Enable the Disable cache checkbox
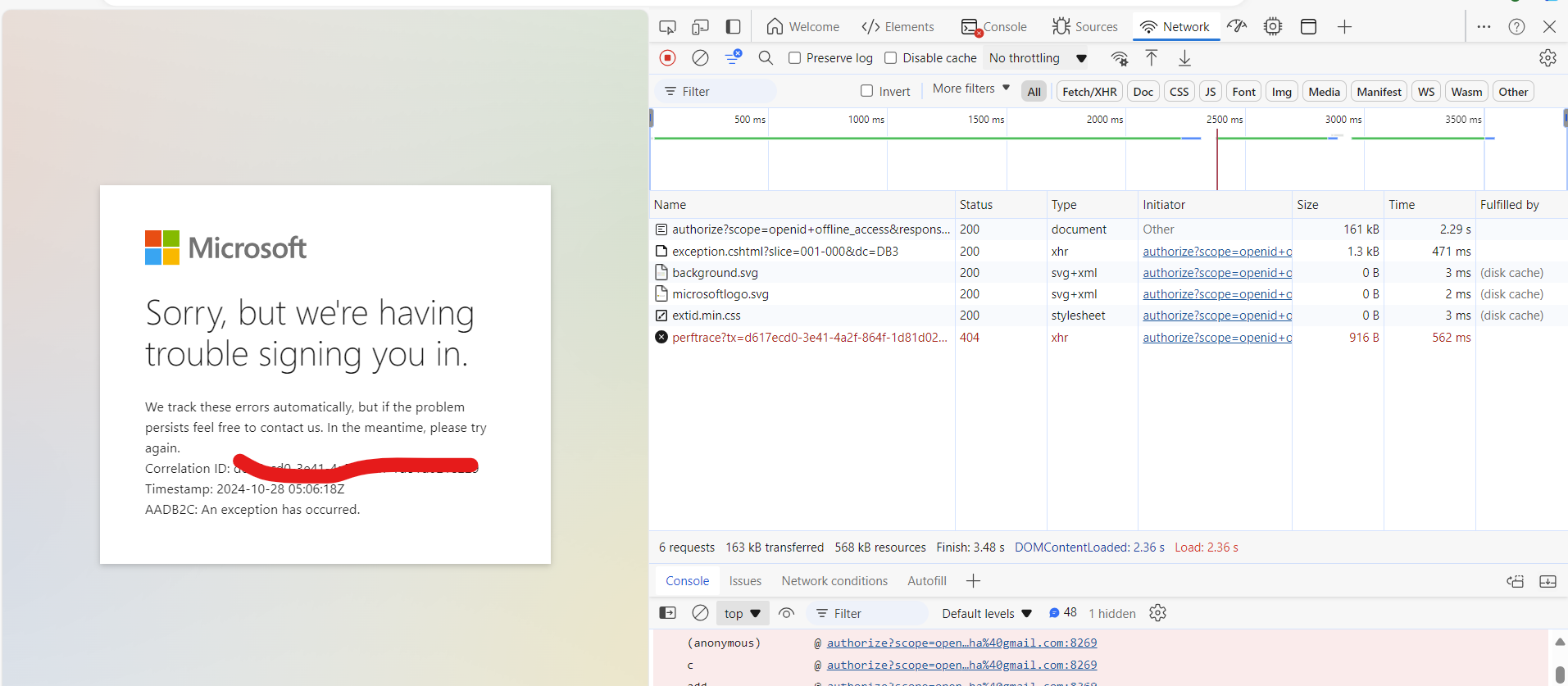Viewport: 1568px width, 686px height. pyautogui.click(x=890, y=58)
